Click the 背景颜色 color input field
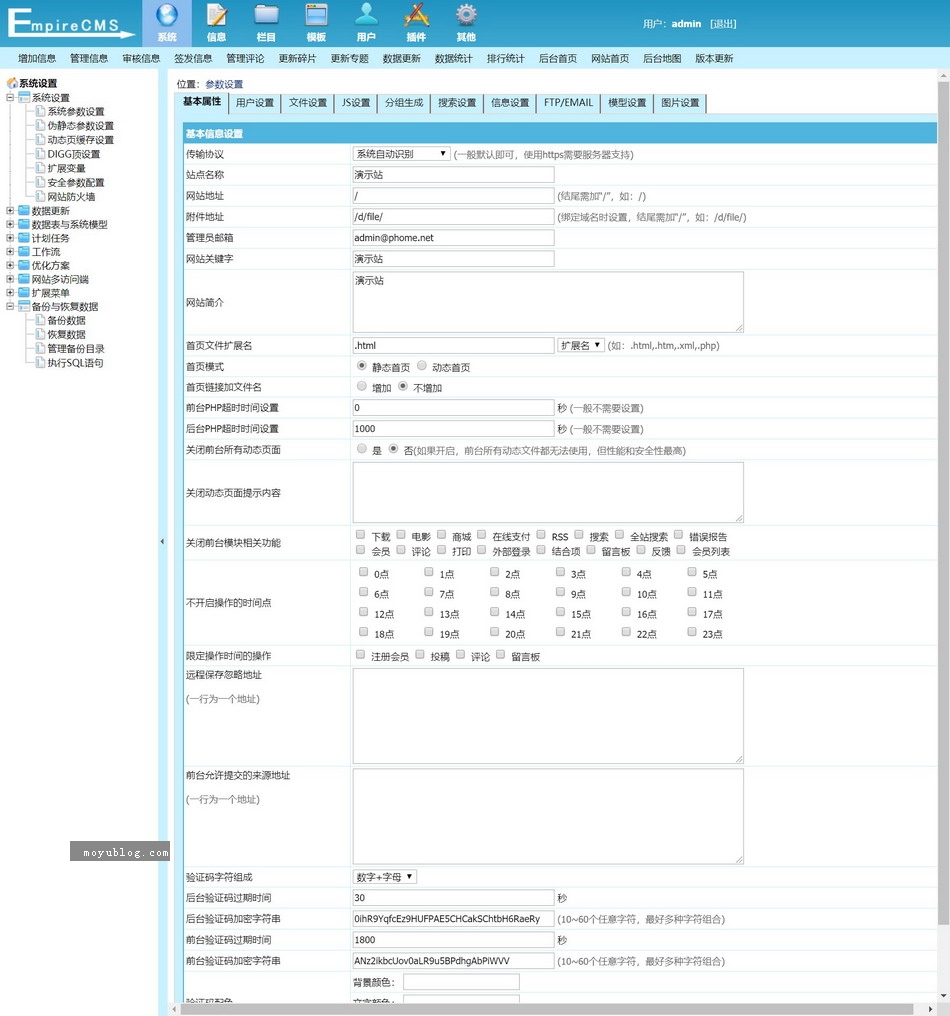The height and width of the screenshot is (1016, 950). tap(461, 982)
